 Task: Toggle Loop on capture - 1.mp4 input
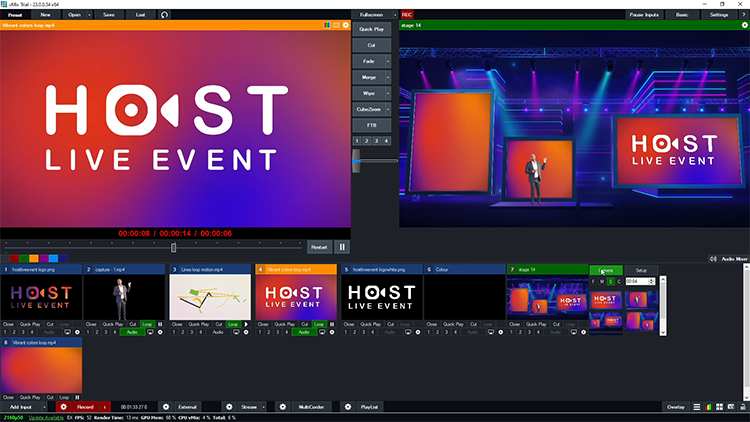pyautogui.click(x=148, y=324)
